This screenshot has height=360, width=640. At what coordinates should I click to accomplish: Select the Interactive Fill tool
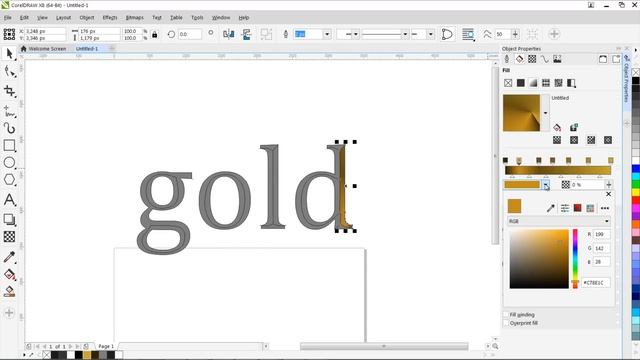tap(9, 274)
